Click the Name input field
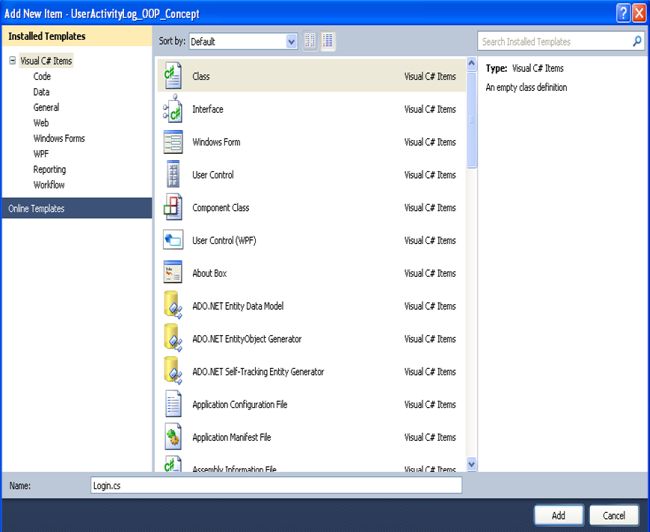650x532 pixels. click(276, 485)
